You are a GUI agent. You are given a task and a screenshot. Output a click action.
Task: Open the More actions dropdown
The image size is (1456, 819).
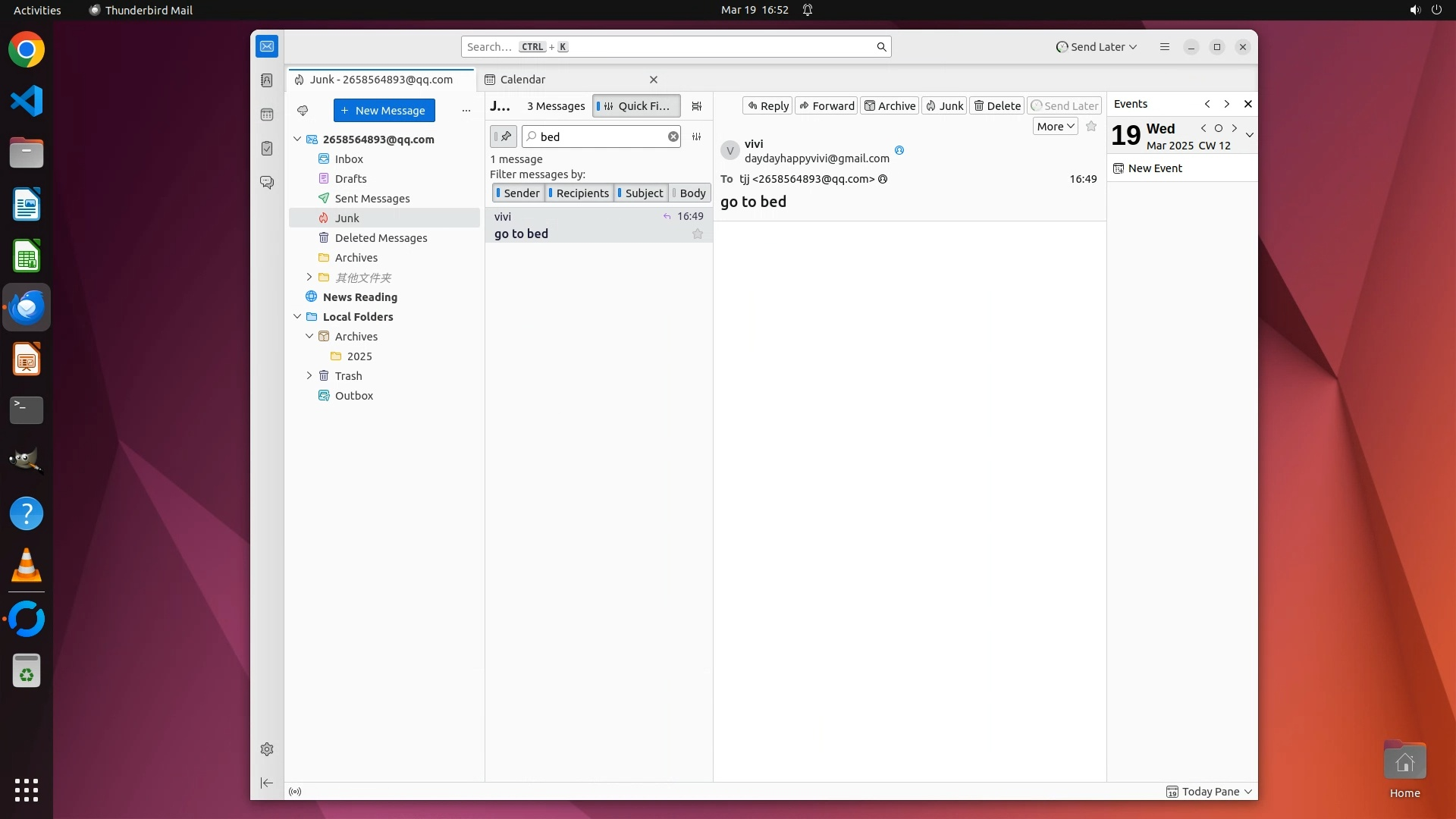(1055, 127)
